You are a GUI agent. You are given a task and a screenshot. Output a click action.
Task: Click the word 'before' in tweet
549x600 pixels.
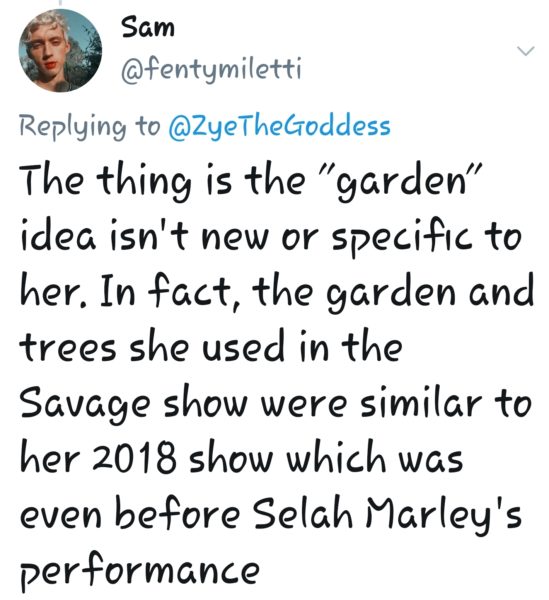pos(178,514)
